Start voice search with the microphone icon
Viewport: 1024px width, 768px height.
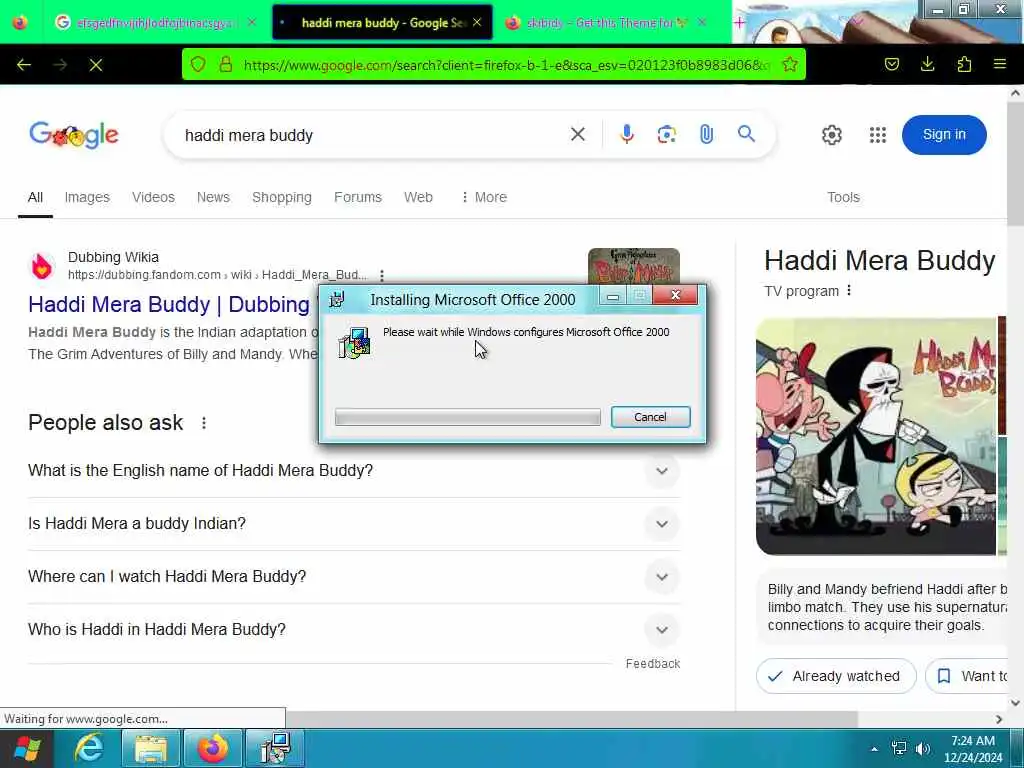point(626,135)
